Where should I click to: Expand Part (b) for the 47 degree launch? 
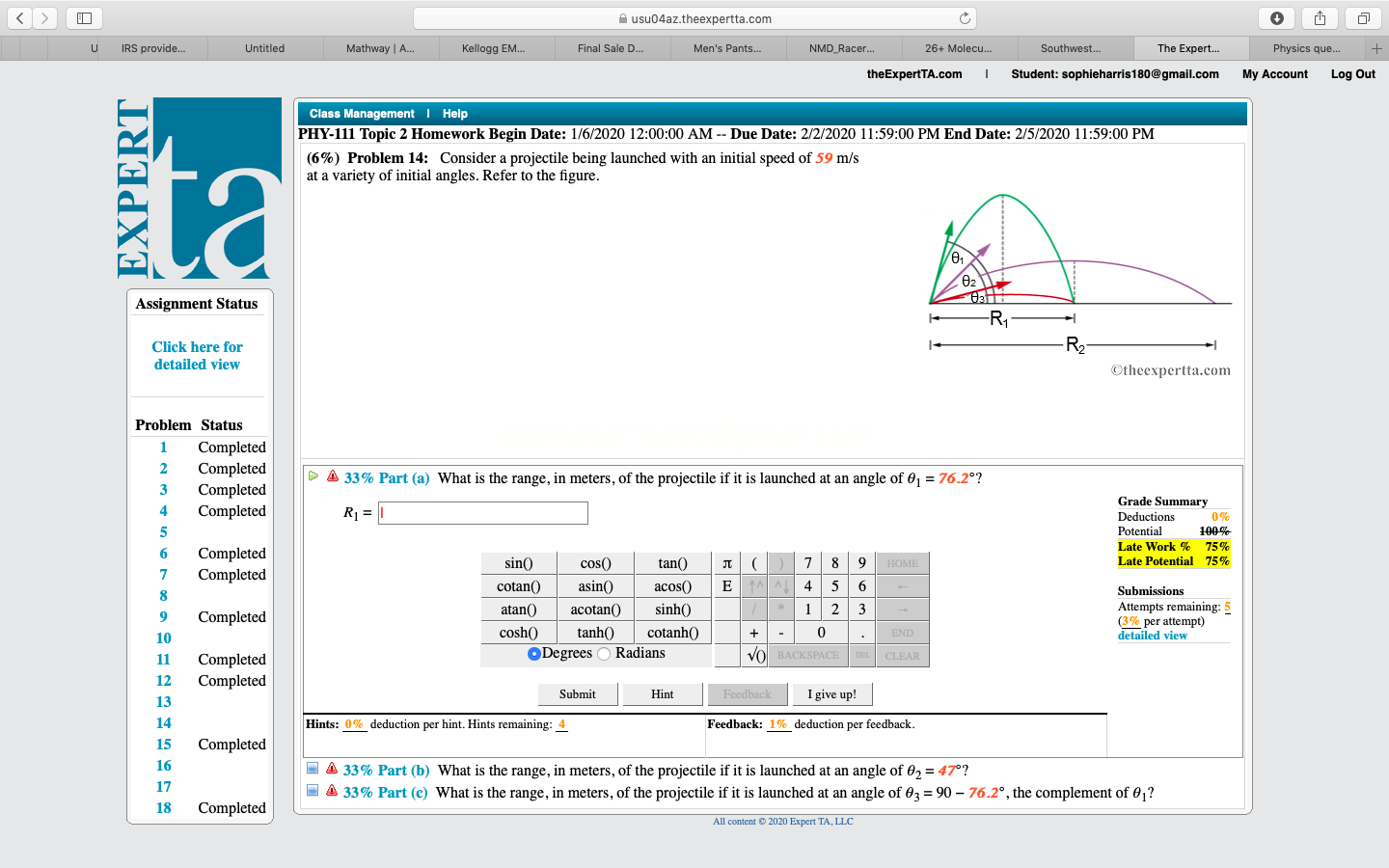click(x=386, y=770)
